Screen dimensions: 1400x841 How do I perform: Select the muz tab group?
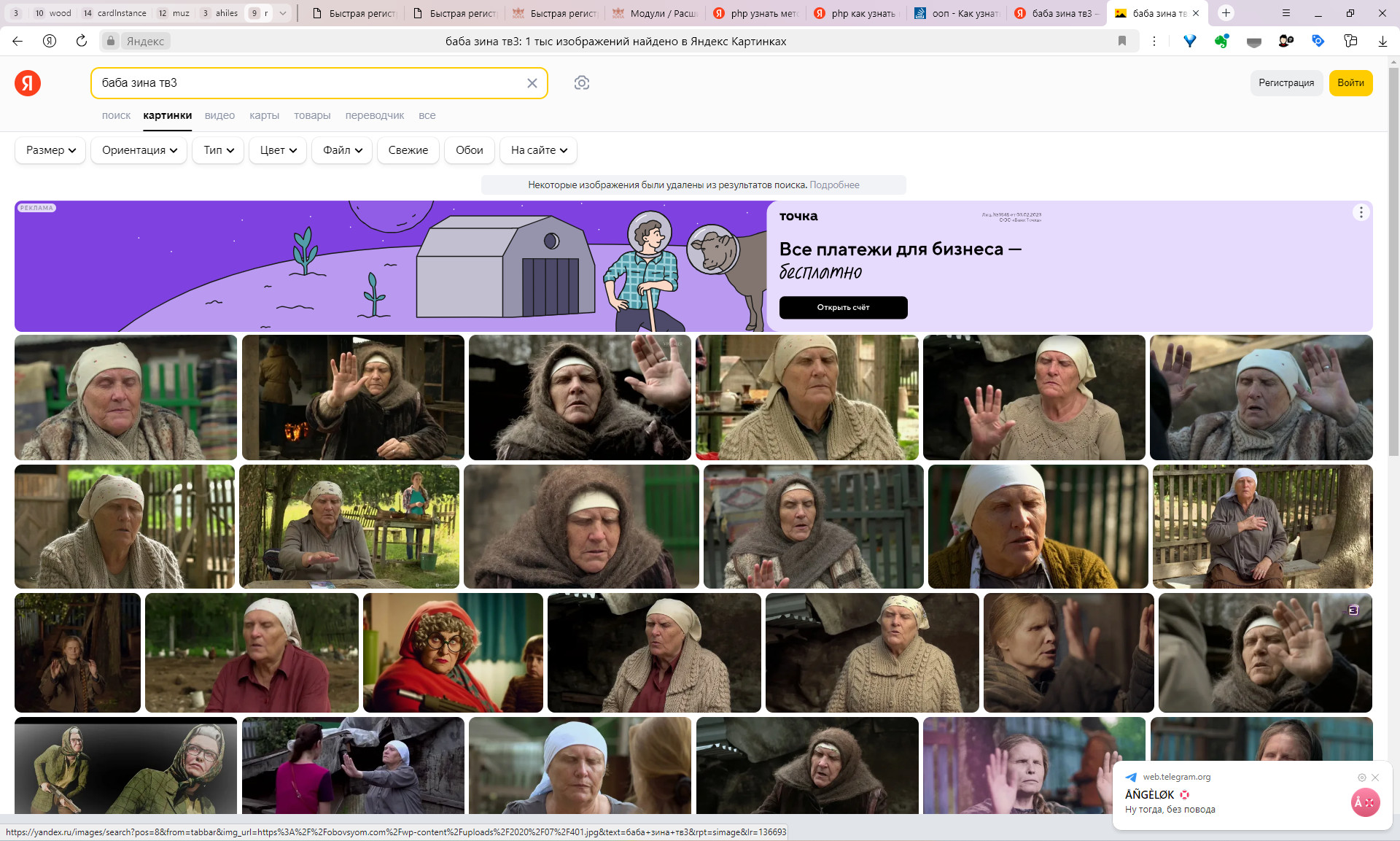point(174,13)
